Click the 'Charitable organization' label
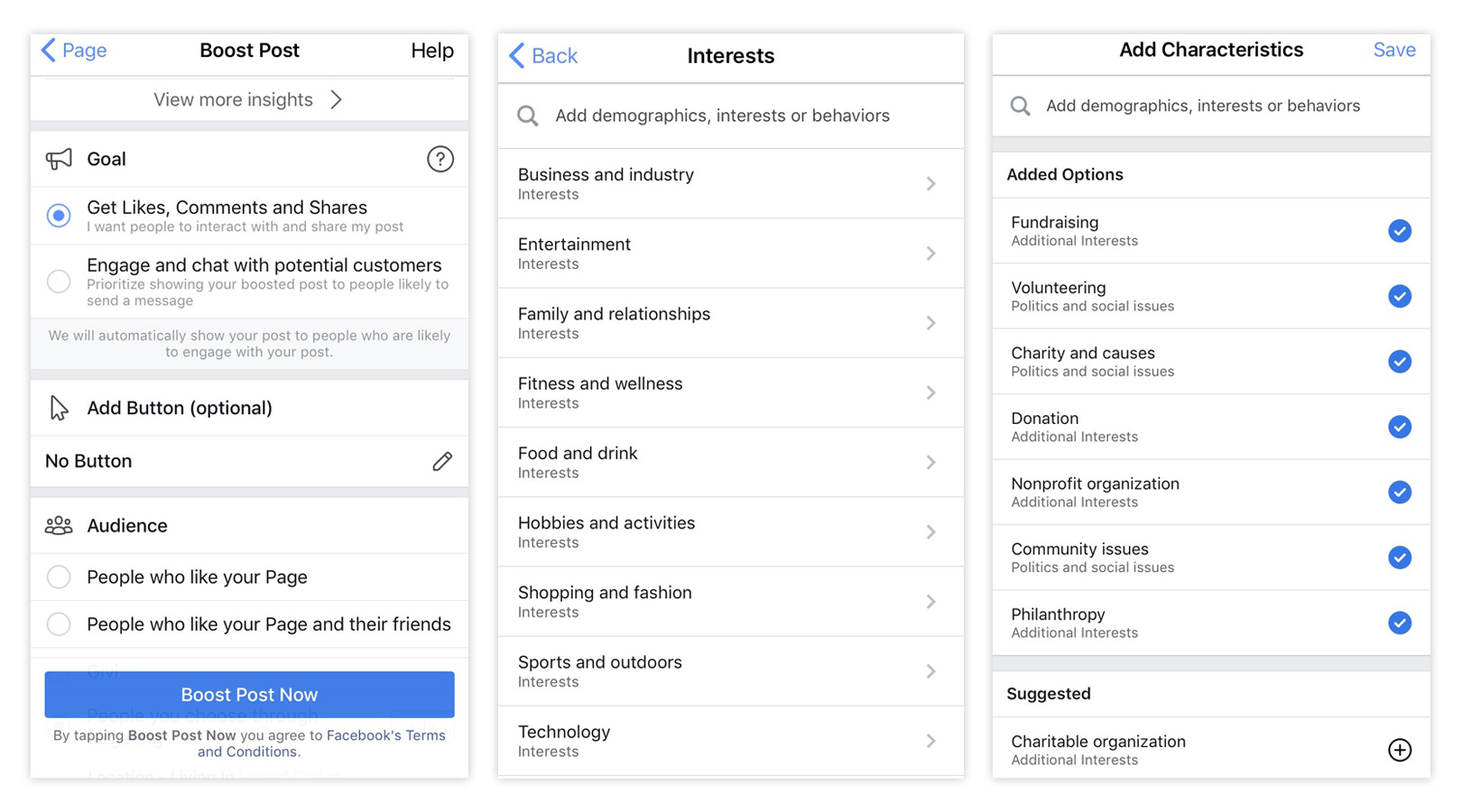 pos(1098,742)
